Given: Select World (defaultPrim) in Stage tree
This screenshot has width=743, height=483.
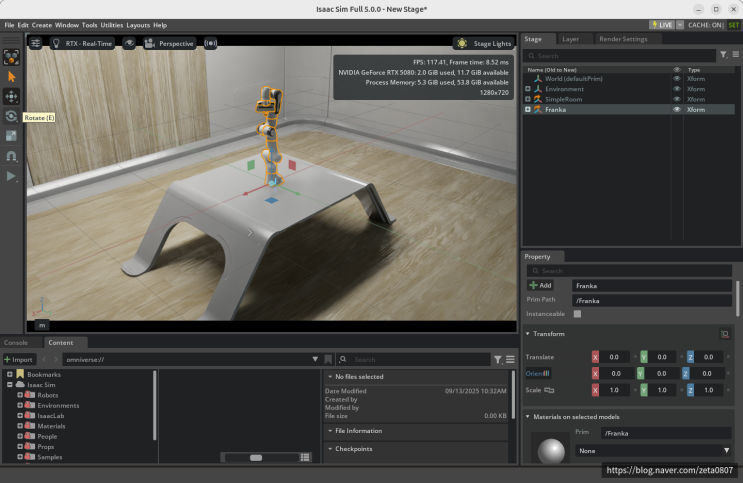Looking at the screenshot, I should (x=573, y=79).
